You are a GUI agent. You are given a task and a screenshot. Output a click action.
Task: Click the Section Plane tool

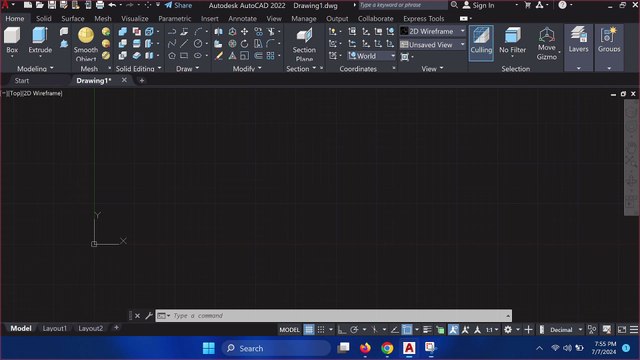[x=304, y=44]
